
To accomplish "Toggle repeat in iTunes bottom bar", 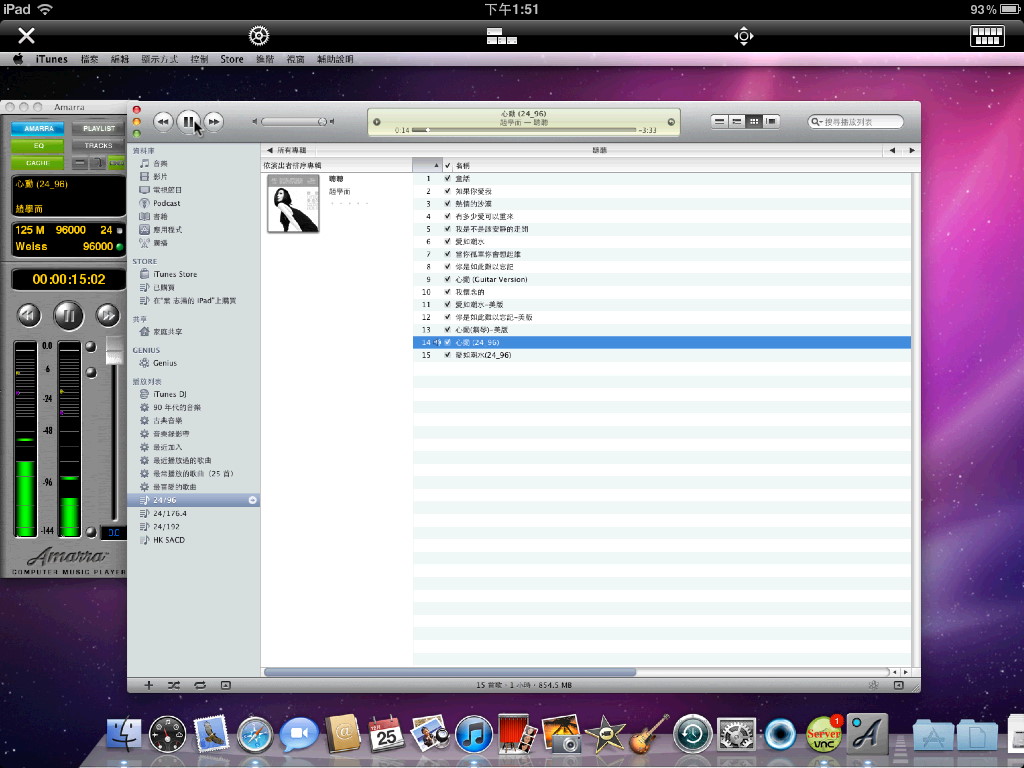I will (x=200, y=685).
